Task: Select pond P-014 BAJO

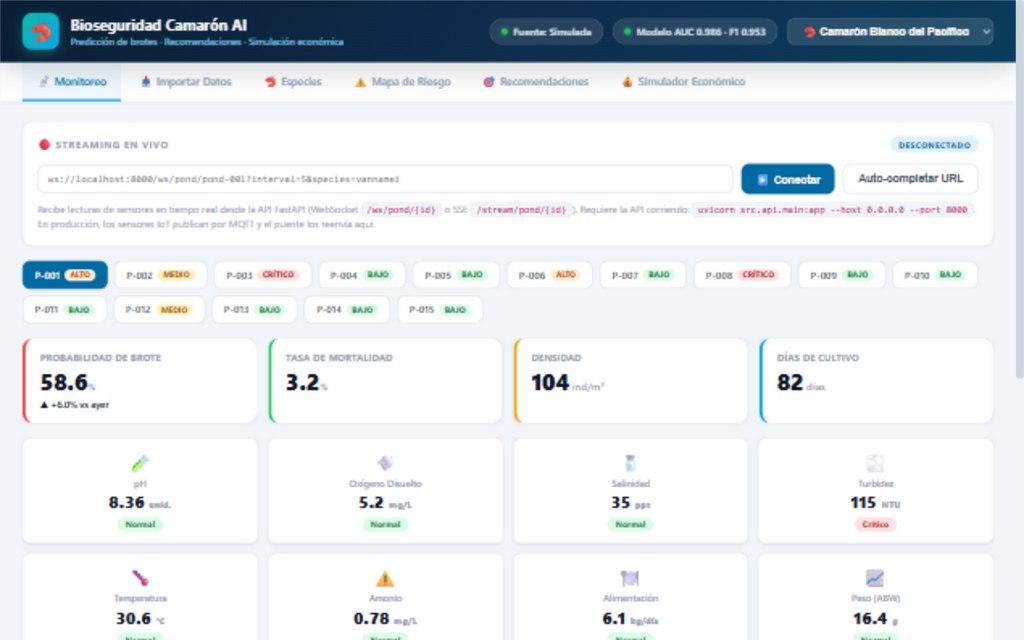Action: point(347,310)
